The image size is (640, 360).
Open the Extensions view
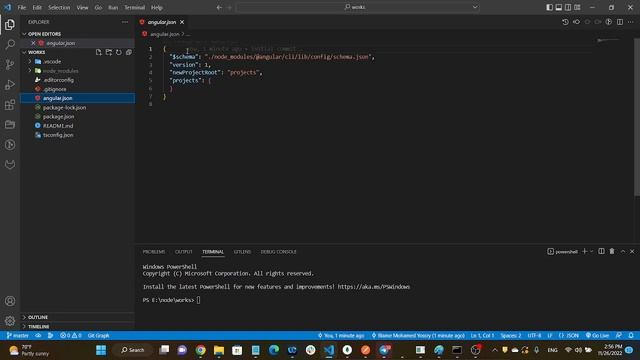coord(10,104)
